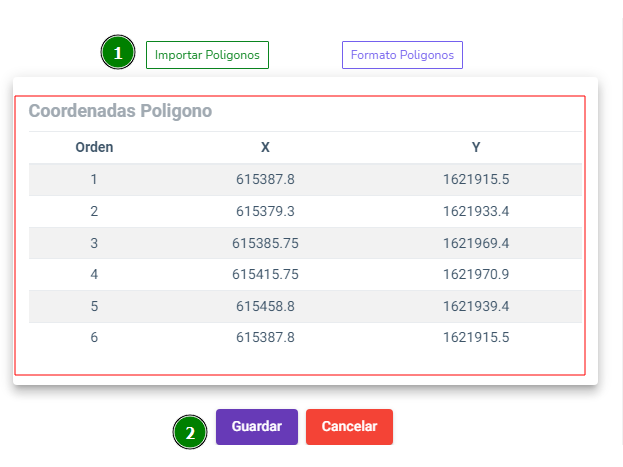Save with the Guardar button

pos(257,426)
